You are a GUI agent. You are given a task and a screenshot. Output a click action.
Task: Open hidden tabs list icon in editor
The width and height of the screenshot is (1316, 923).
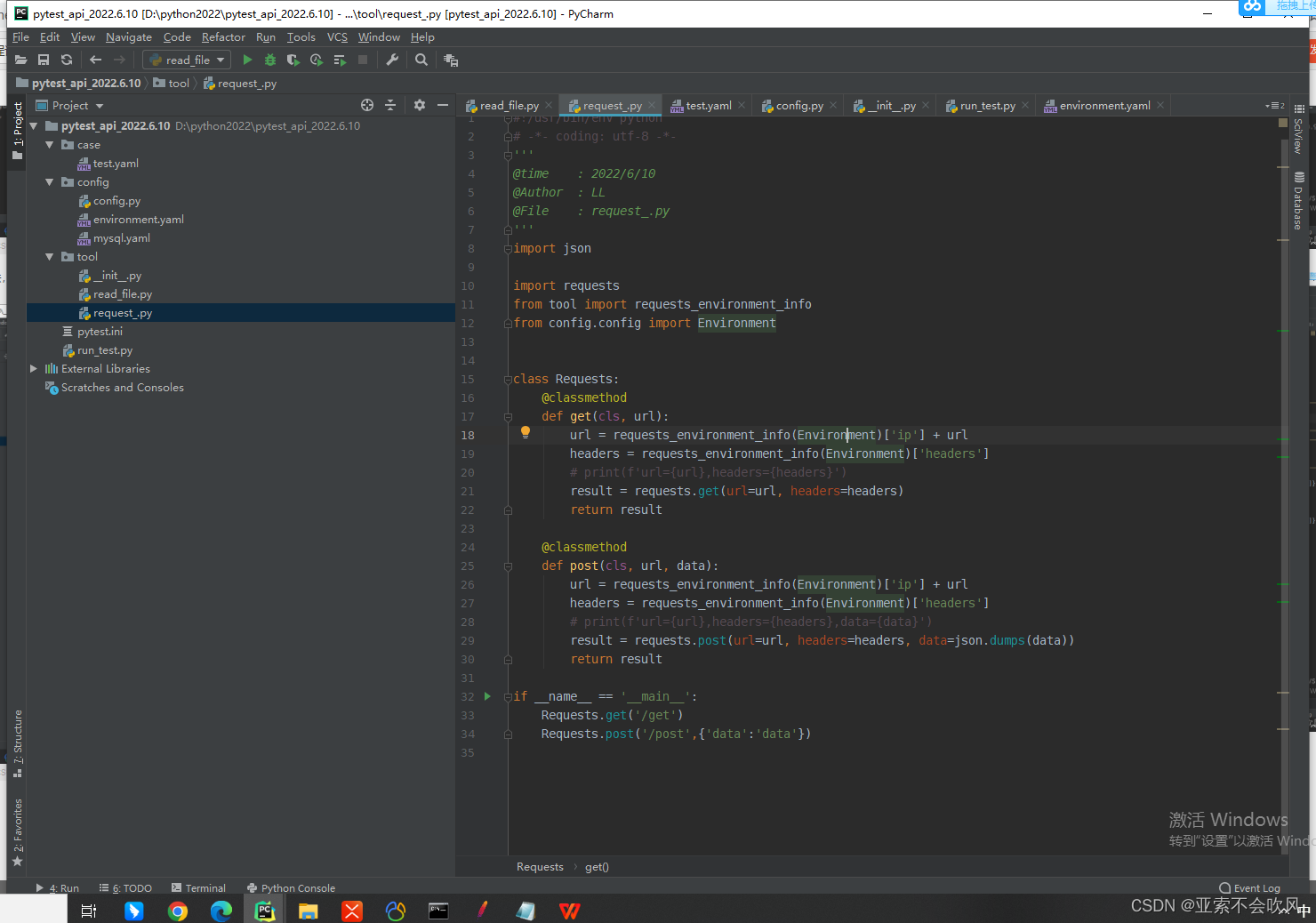[x=1275, y=106]
